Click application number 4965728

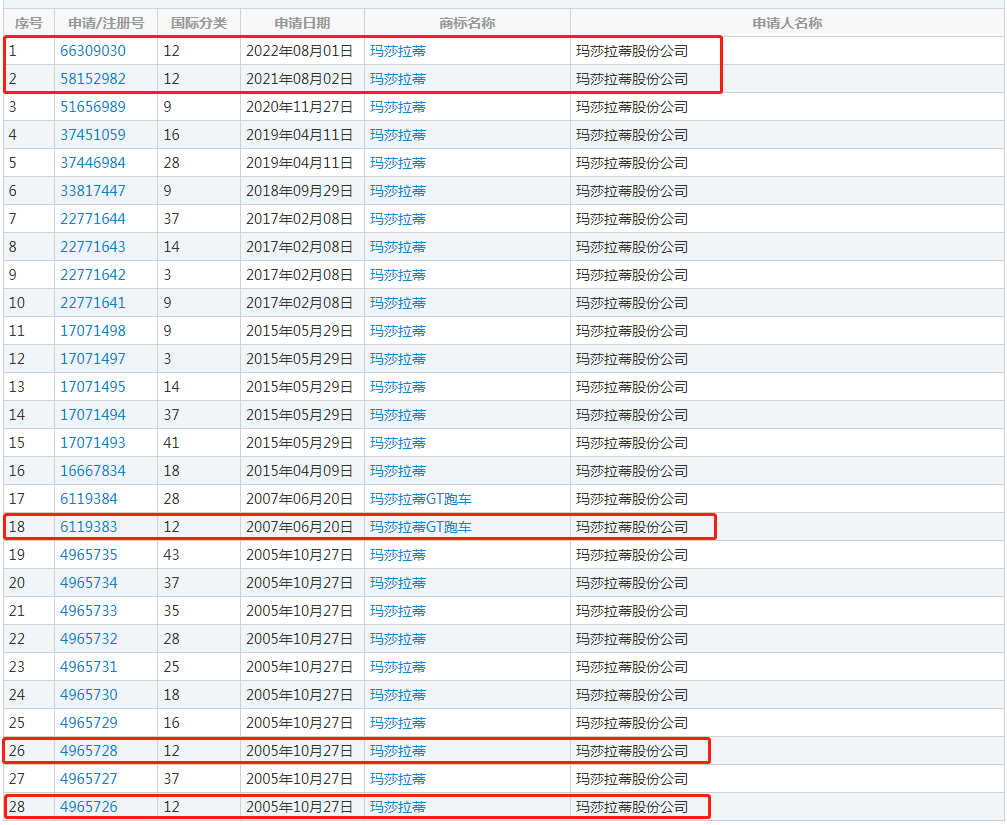(88, 751)
